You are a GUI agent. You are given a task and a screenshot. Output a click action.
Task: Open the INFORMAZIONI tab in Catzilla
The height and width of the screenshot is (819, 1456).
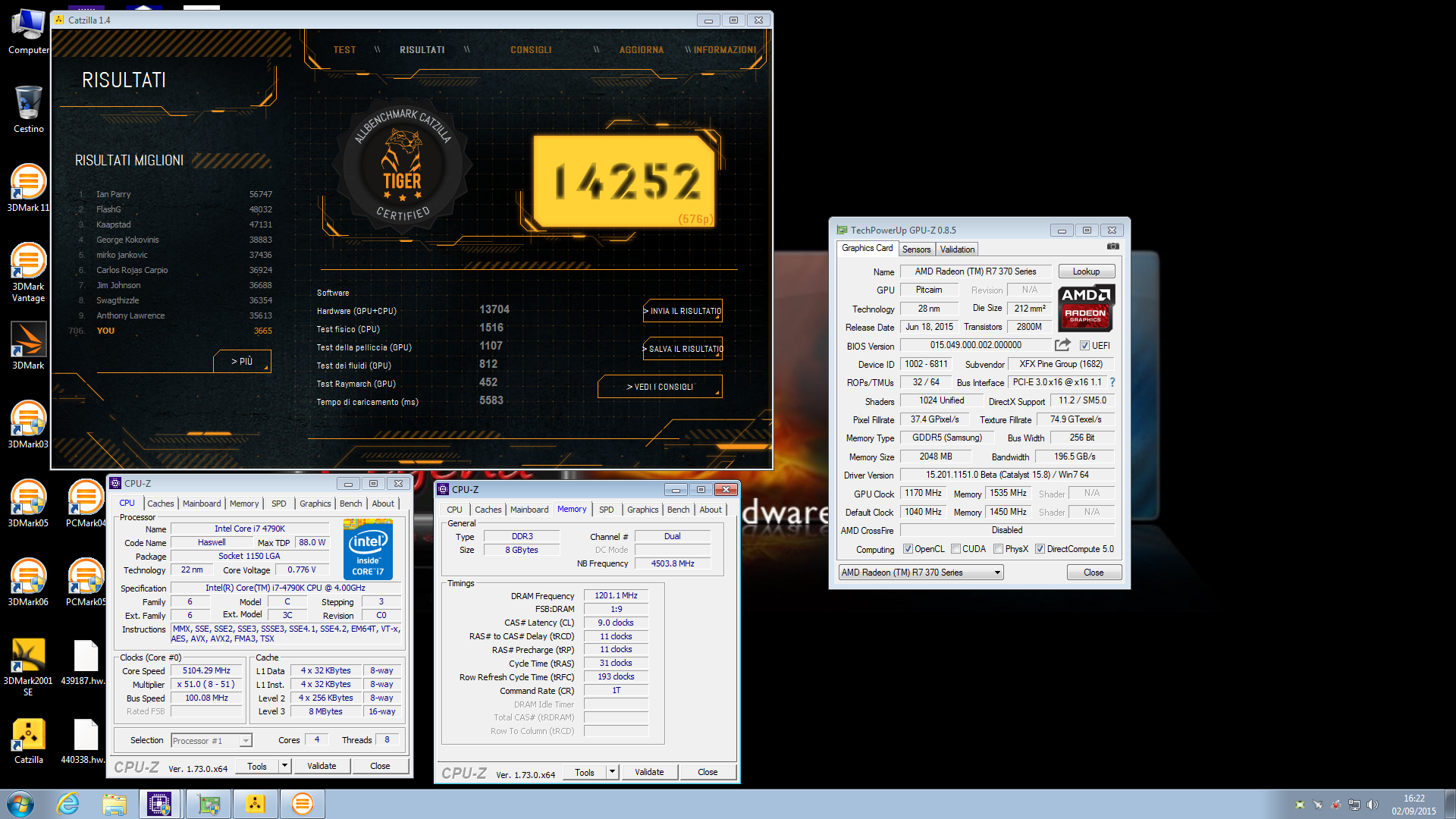point(725,50)
